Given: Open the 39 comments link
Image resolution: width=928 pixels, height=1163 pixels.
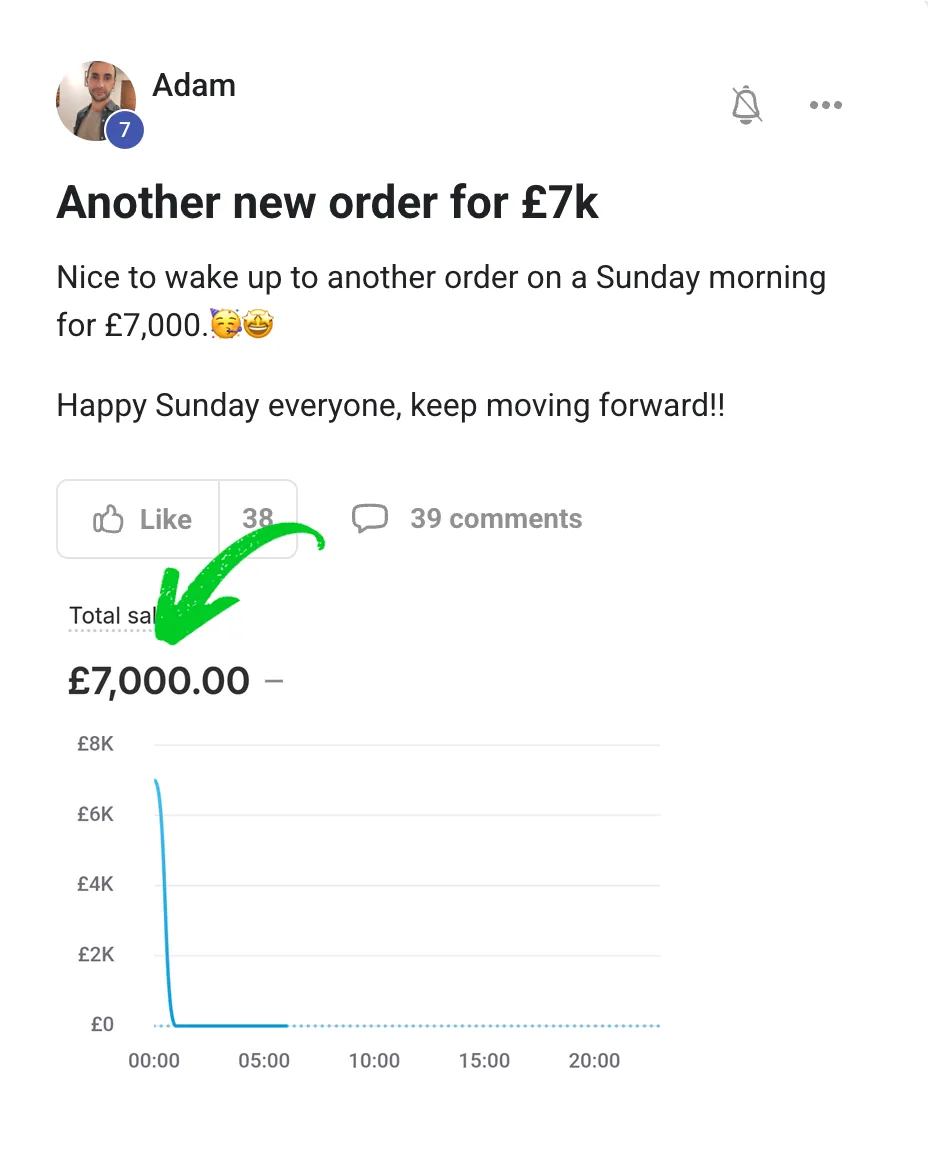Looking at the screenshot, I should [496, 518].
